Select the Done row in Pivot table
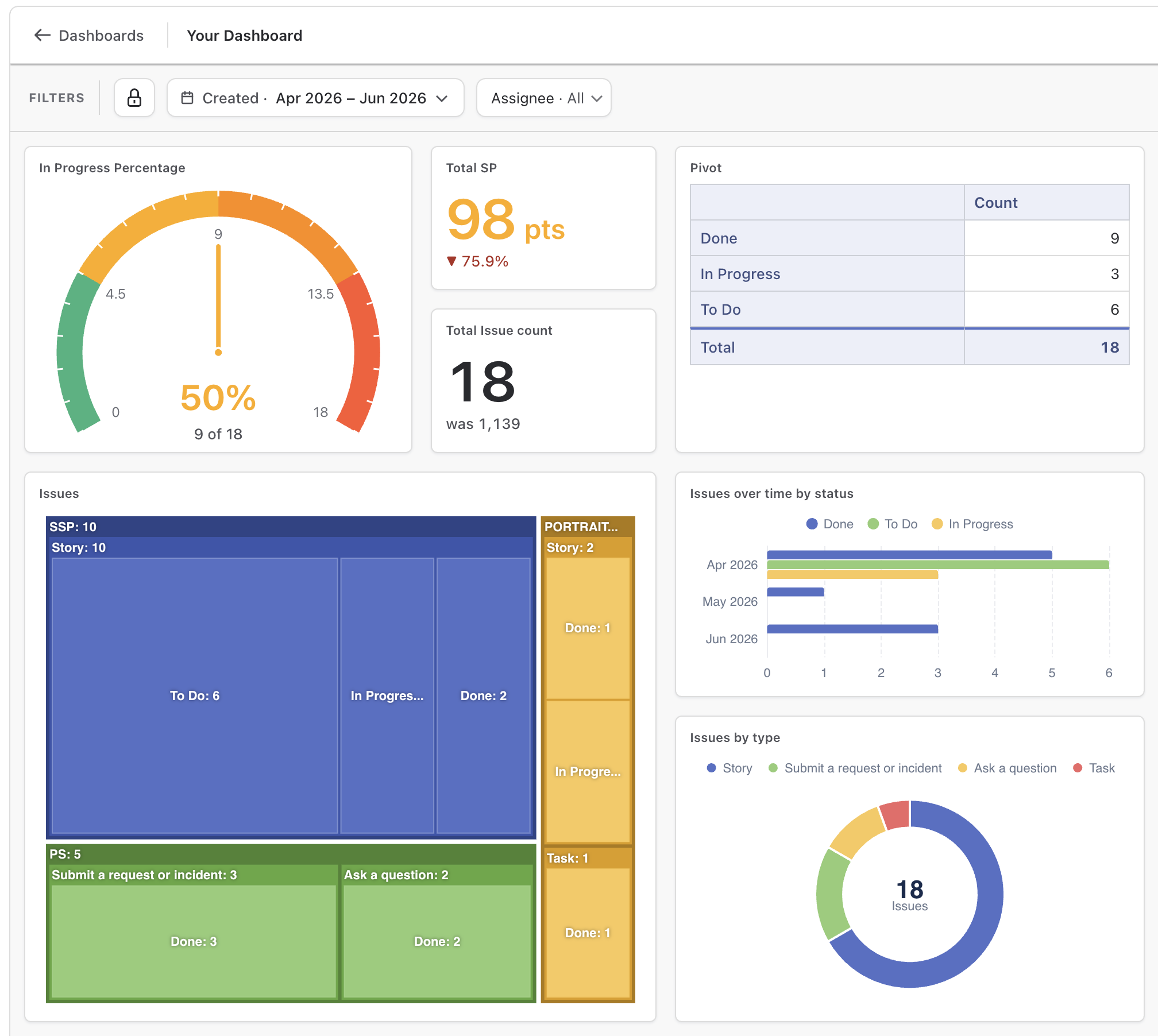 pyautogui.click(x=910, y=238)
